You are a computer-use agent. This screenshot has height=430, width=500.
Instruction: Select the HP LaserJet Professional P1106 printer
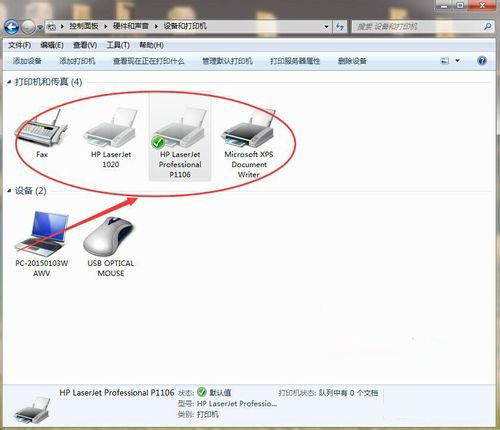click(x=180, y=137)
